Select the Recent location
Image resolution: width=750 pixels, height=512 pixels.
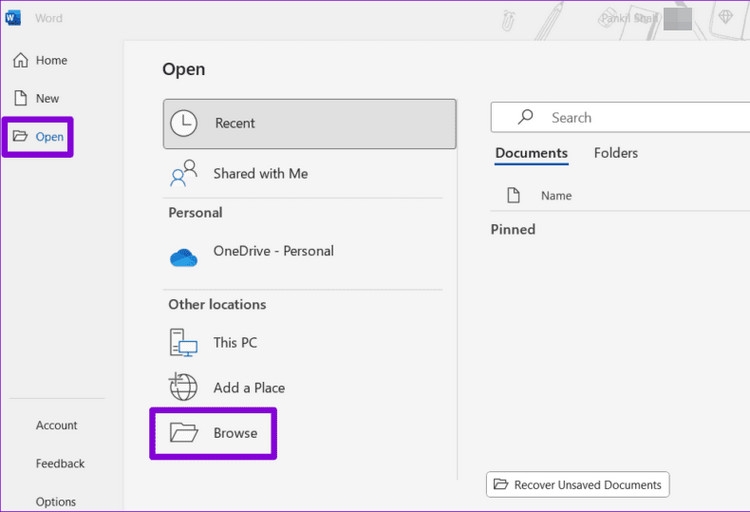coord(309,124)
